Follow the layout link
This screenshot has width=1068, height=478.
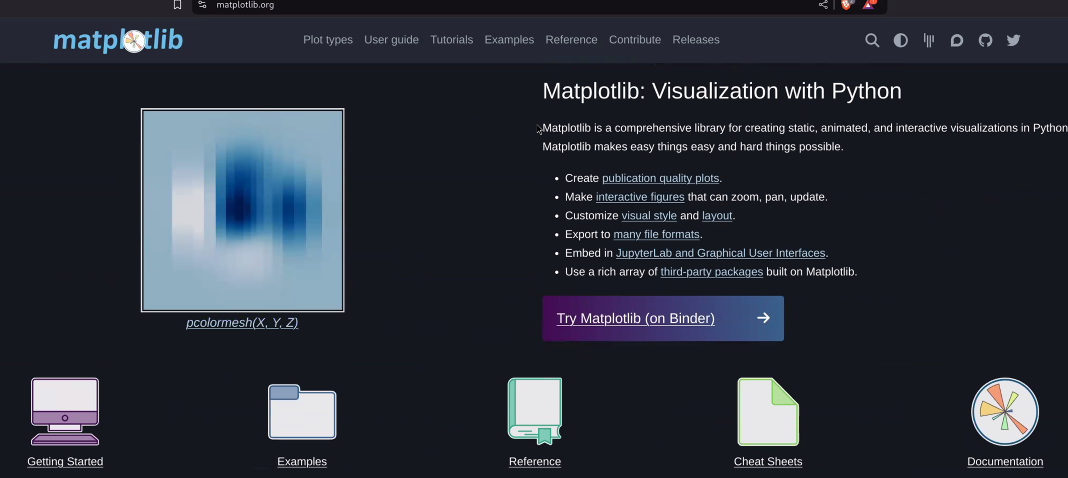717,216
